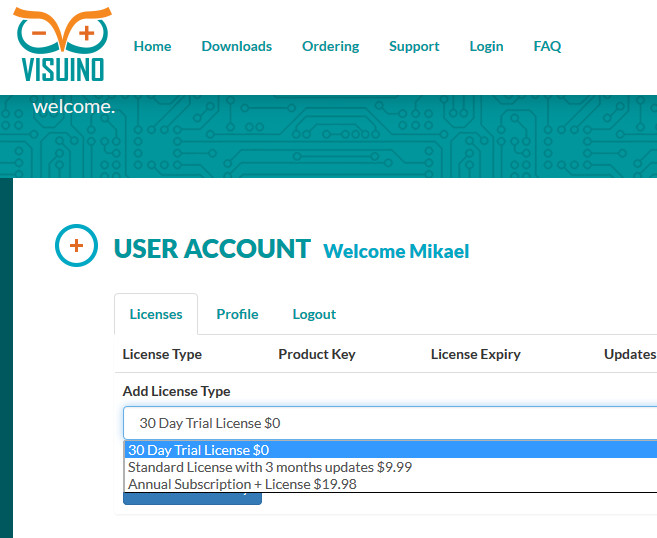Image resolution: width=657 pixels, height=538 pixels.
Task: Click the blue button below the dropdown list
Action: tap(192, 499)
